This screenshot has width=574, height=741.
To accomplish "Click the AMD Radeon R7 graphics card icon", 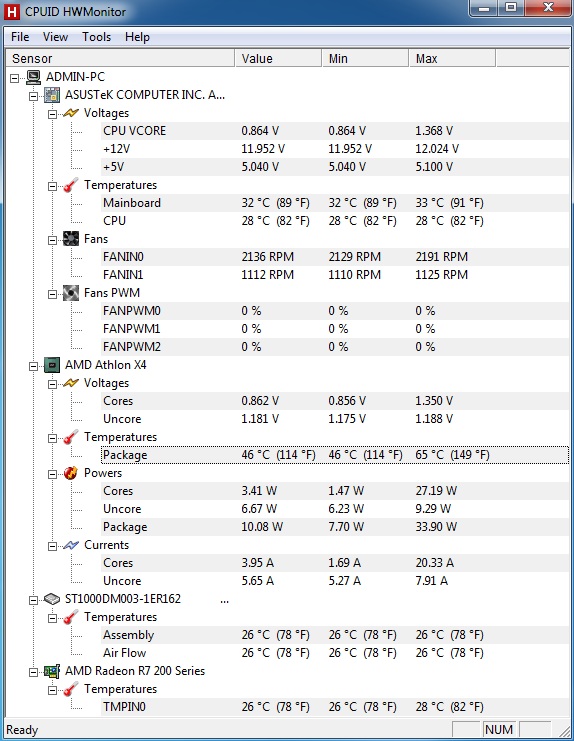I will coord(52,671).
